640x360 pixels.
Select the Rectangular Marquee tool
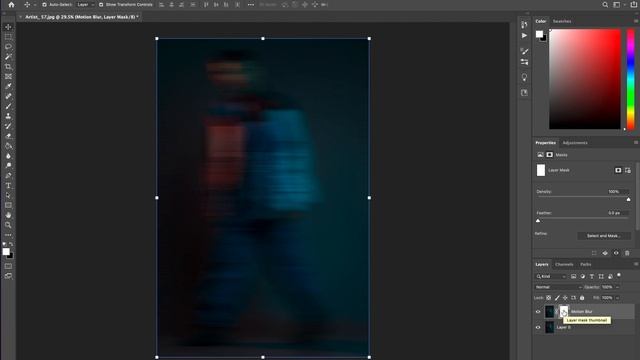point(8,37)
